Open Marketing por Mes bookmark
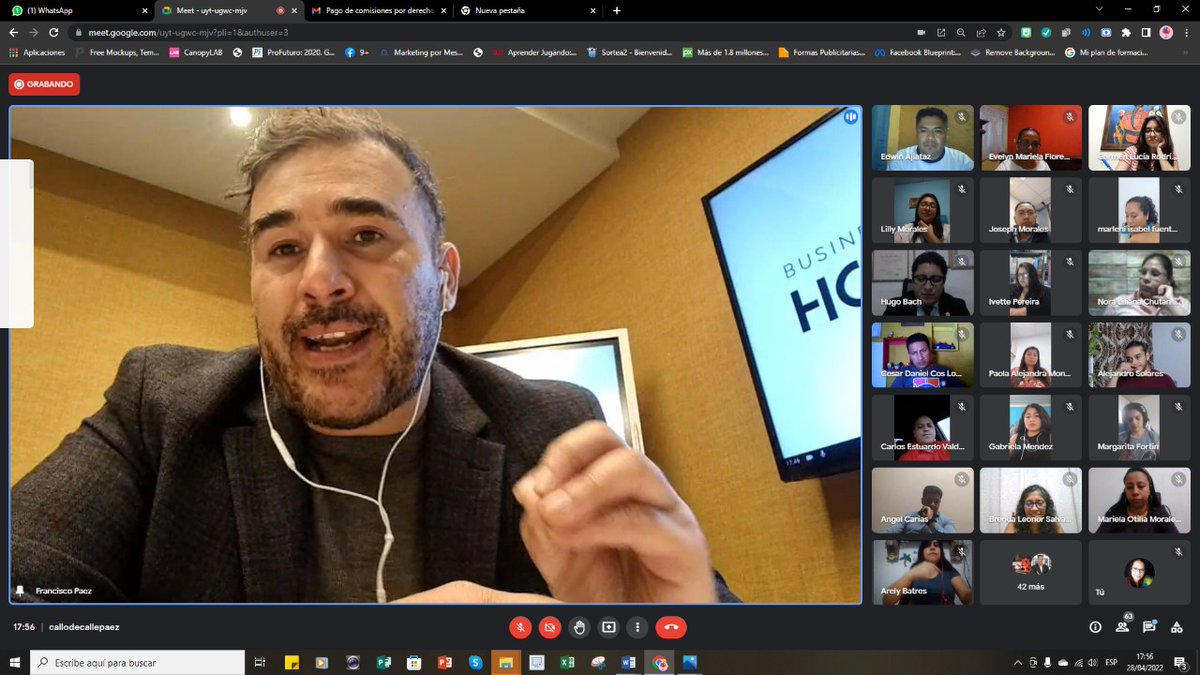Viewport: 1200px width, 675px height. pyautogui.click(x=423, y=52)
